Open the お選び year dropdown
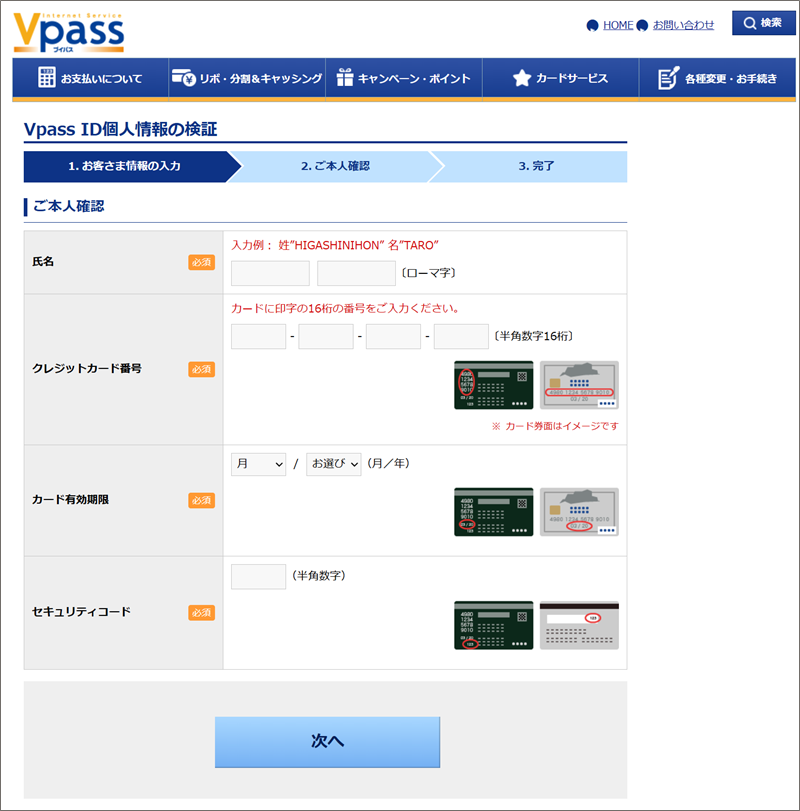Viewport: 800px width, 811px height. [333, 464]
